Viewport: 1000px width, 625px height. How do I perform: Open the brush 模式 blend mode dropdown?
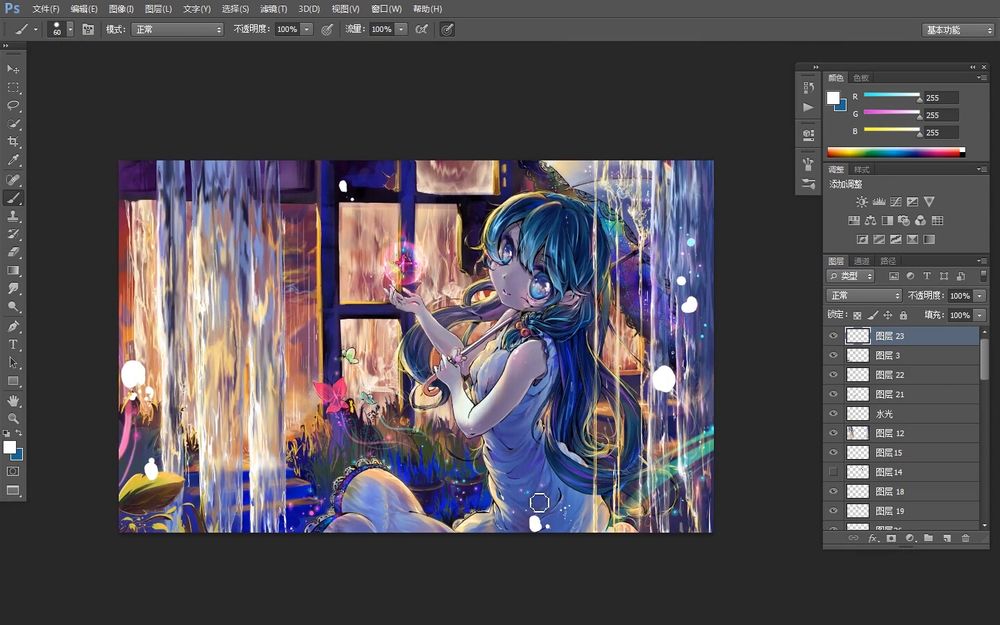coord(177,30)
